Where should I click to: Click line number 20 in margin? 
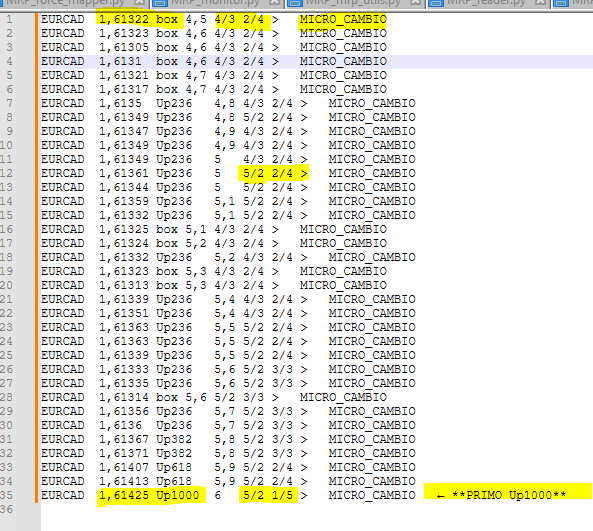pos(6,285)
